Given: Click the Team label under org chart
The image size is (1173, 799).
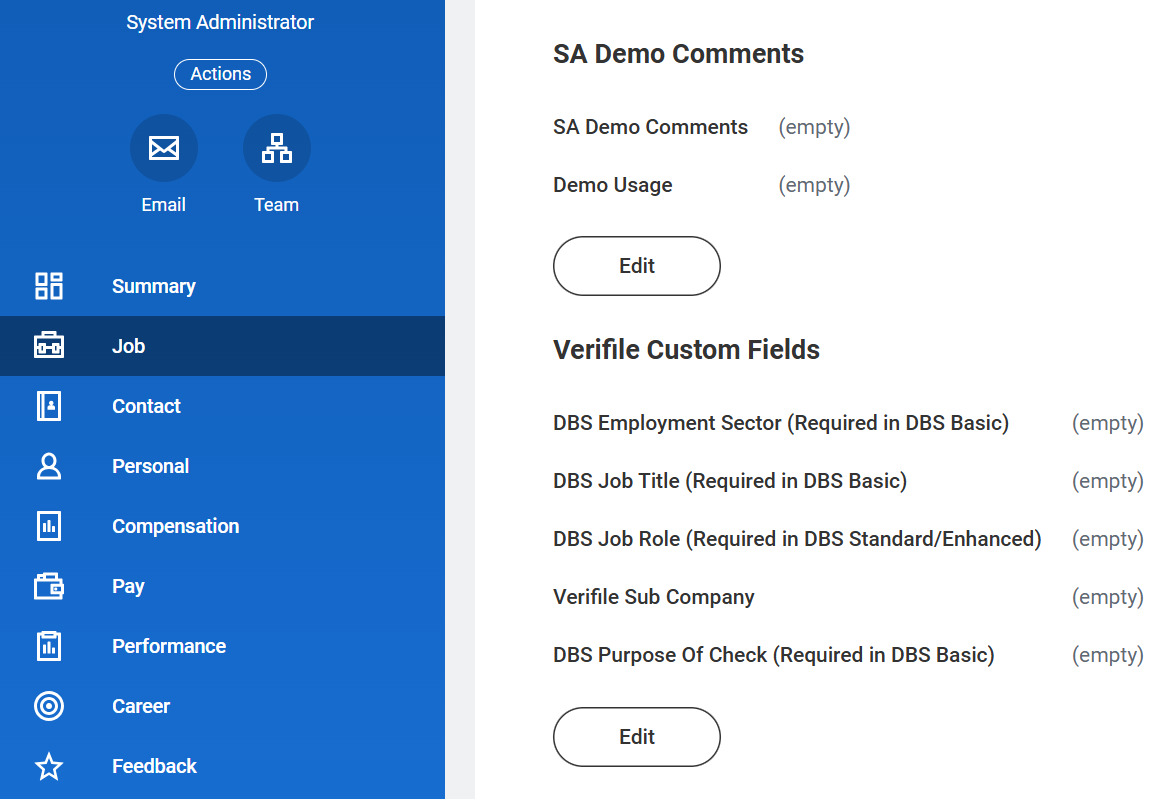Looking at the screenshot, I should pos(277,205).
